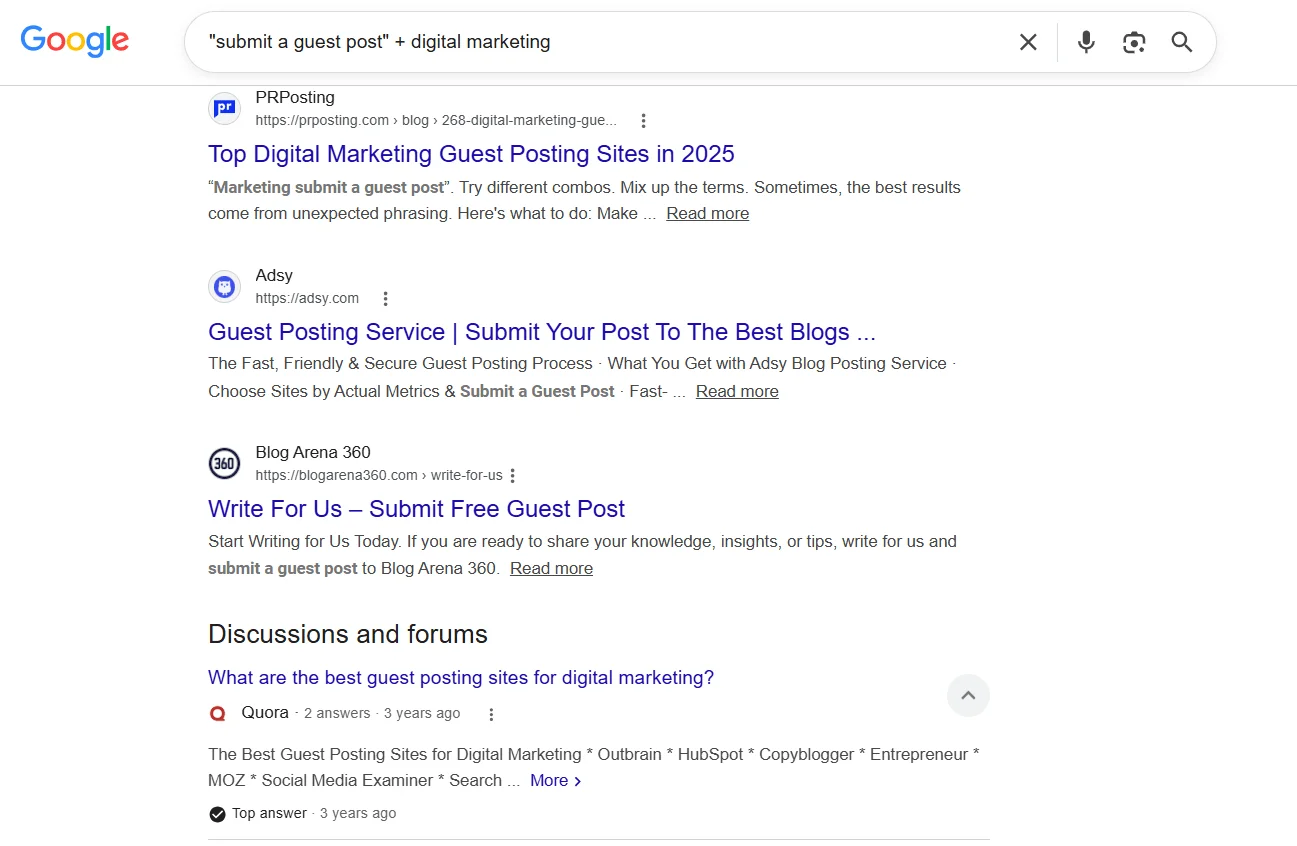
Task: Click the Top answer label text
Action: pyautogui.click(x=269, y=813)
